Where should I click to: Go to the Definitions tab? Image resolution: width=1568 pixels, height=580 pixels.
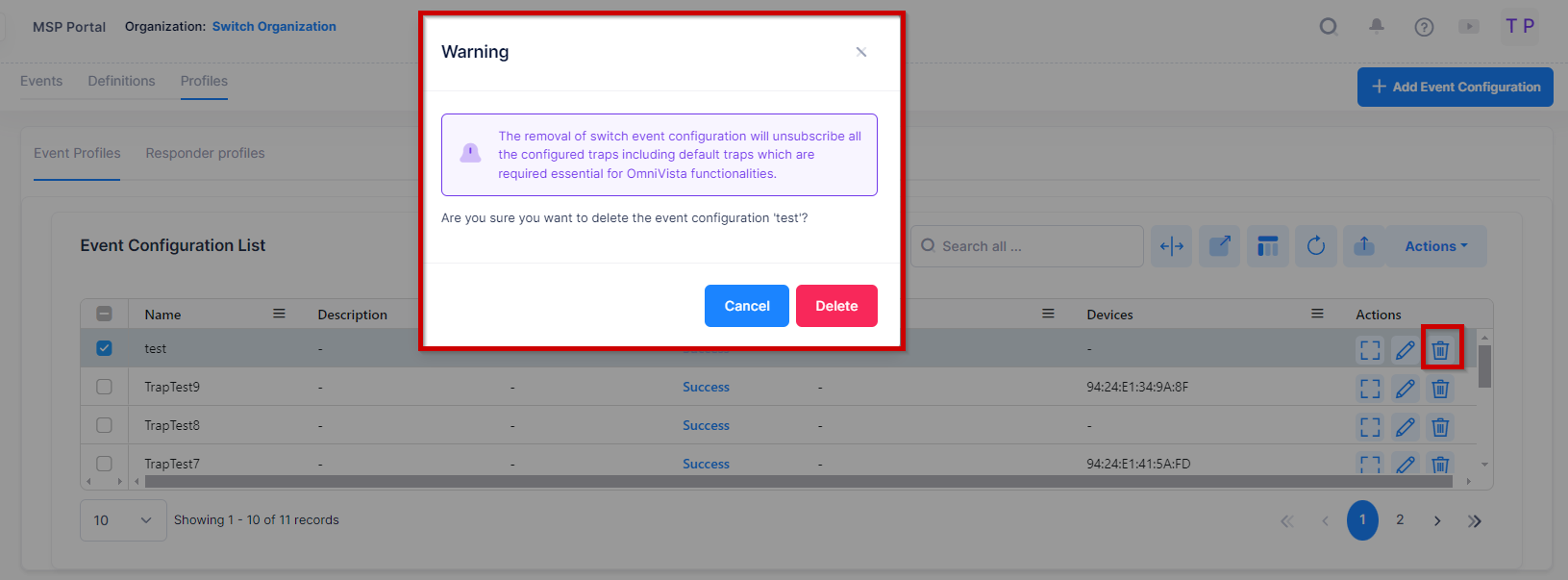(121, 81)
